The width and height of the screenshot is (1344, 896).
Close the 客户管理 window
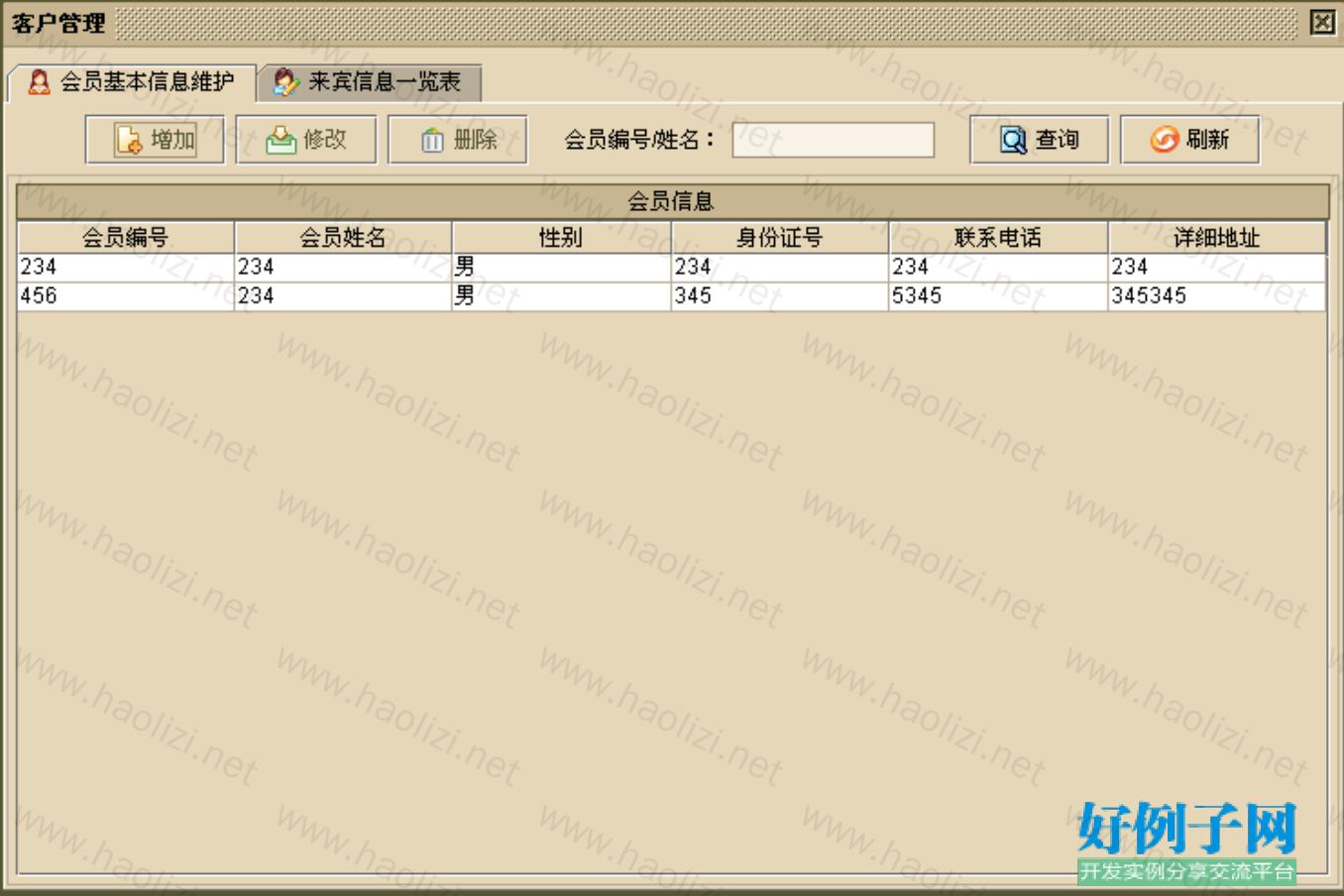coord(1322,22)
